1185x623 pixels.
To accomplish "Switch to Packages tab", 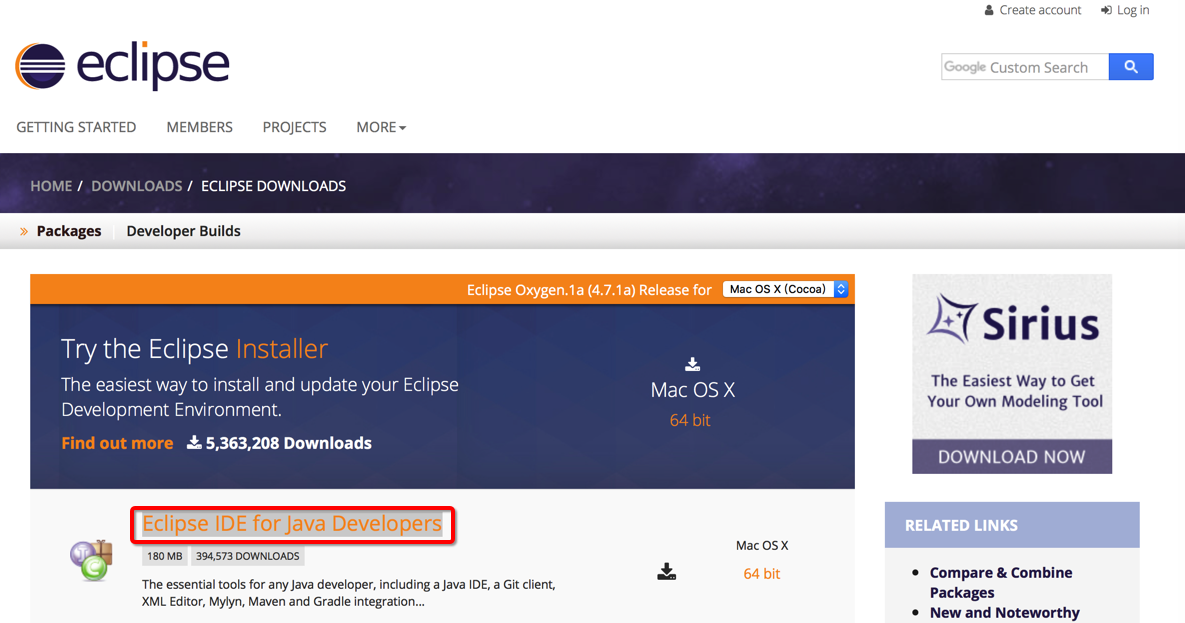I will point(69,231).
